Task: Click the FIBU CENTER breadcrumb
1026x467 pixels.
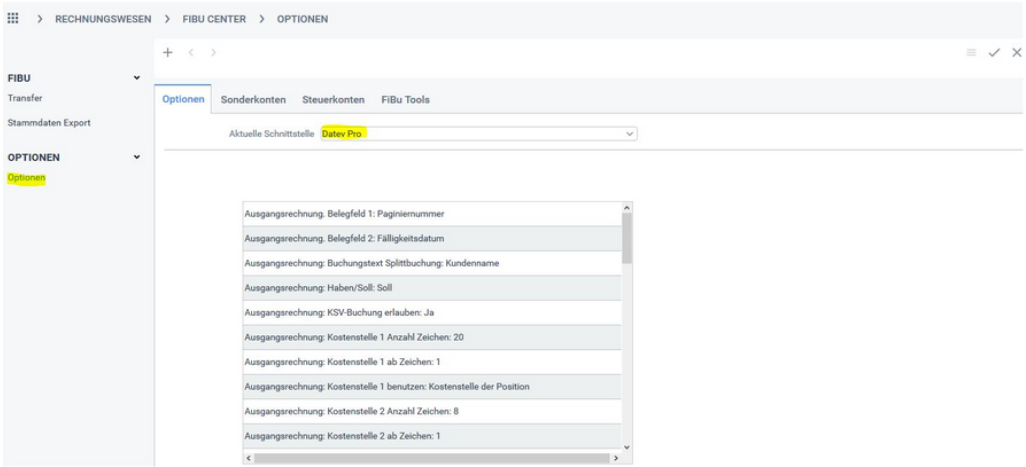Action: (214, 19)
